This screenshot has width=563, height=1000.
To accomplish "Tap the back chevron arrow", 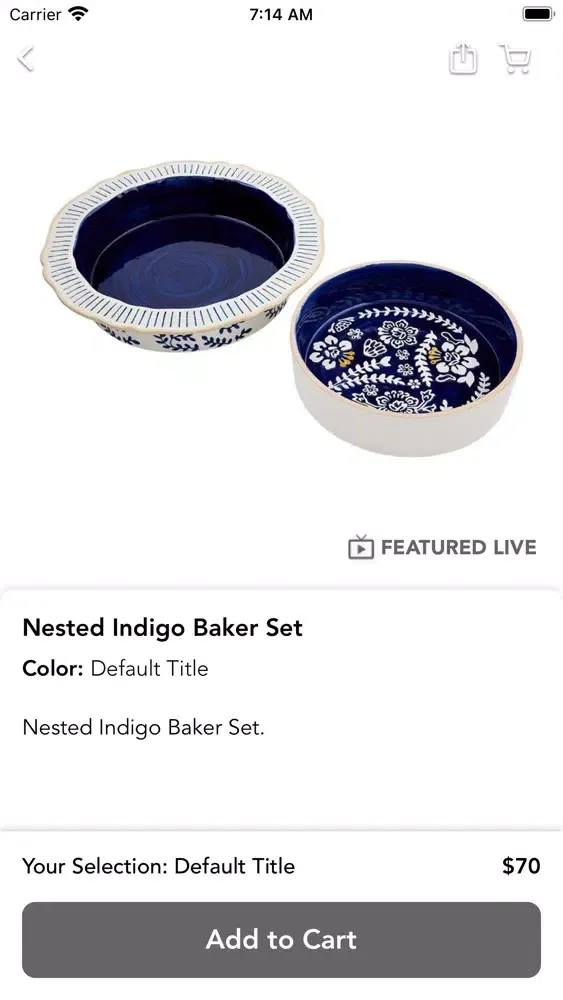I will [25, 59].
